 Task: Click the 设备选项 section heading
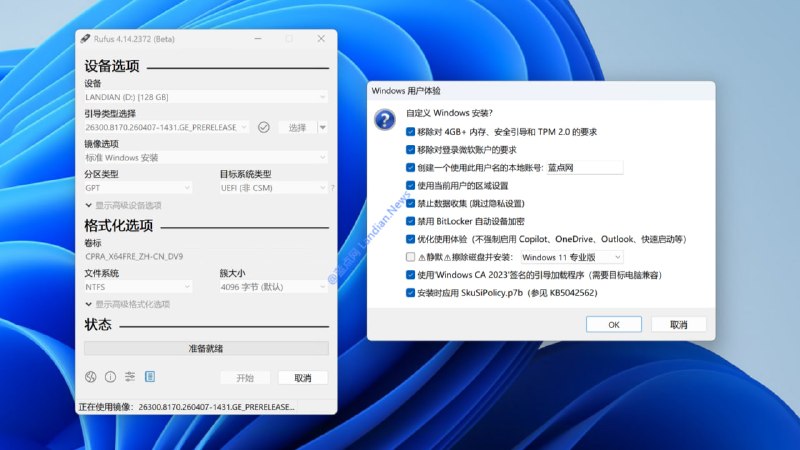pos(112,66)
